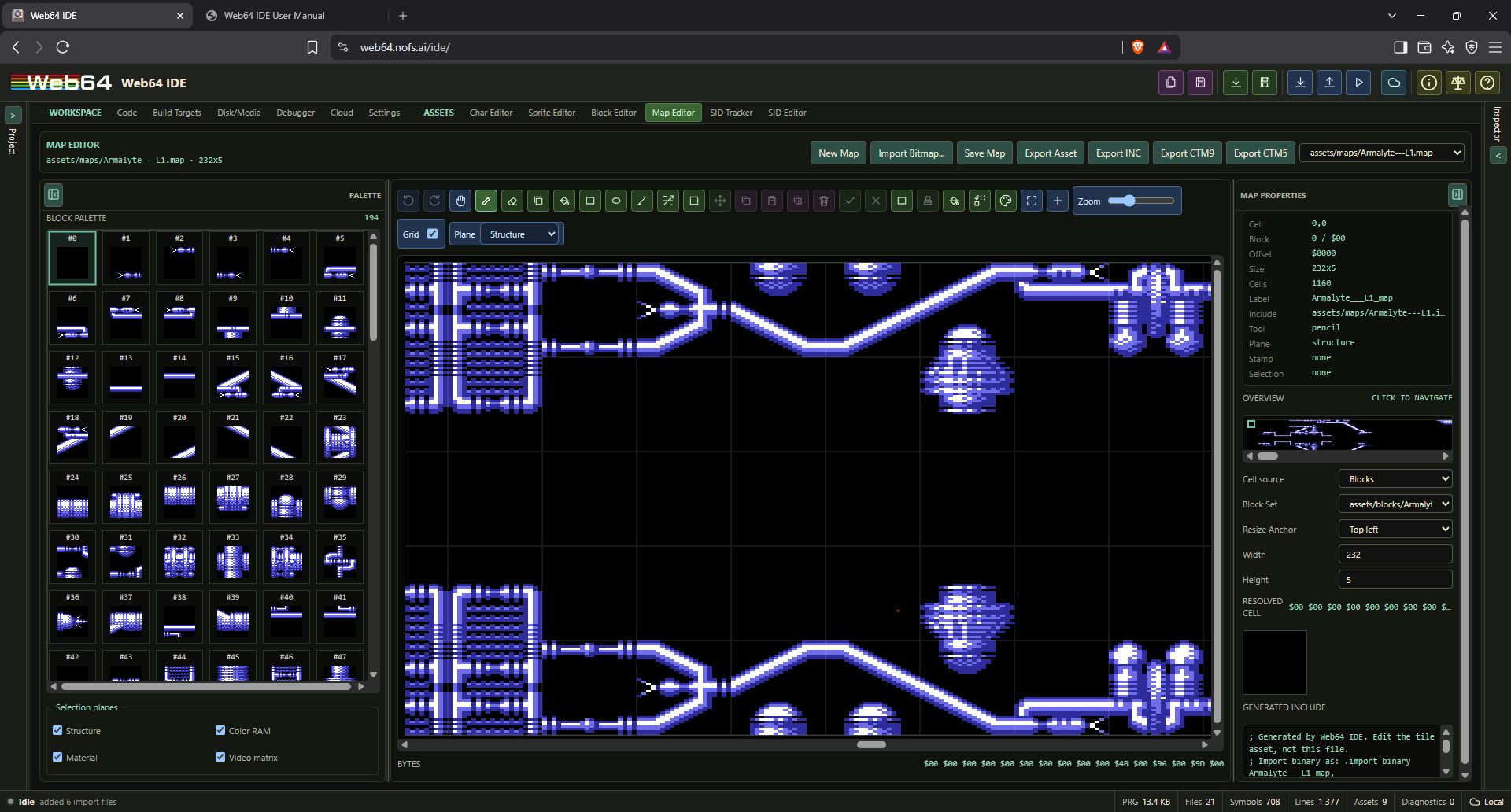Click the dotted pattern stamp tool
Viewport: 1511px width, 812px height.
pyautogui.click(x=980, y=201)
